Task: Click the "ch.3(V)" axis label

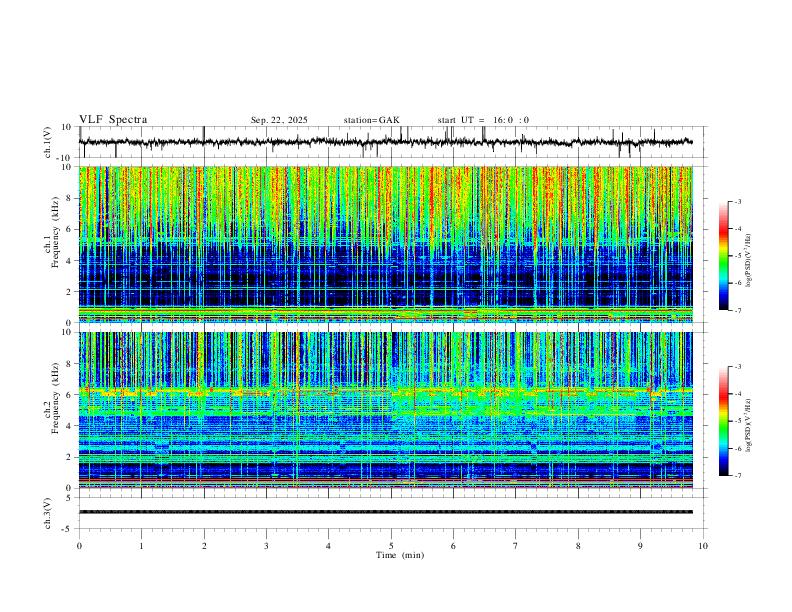Action: point(48,513)
